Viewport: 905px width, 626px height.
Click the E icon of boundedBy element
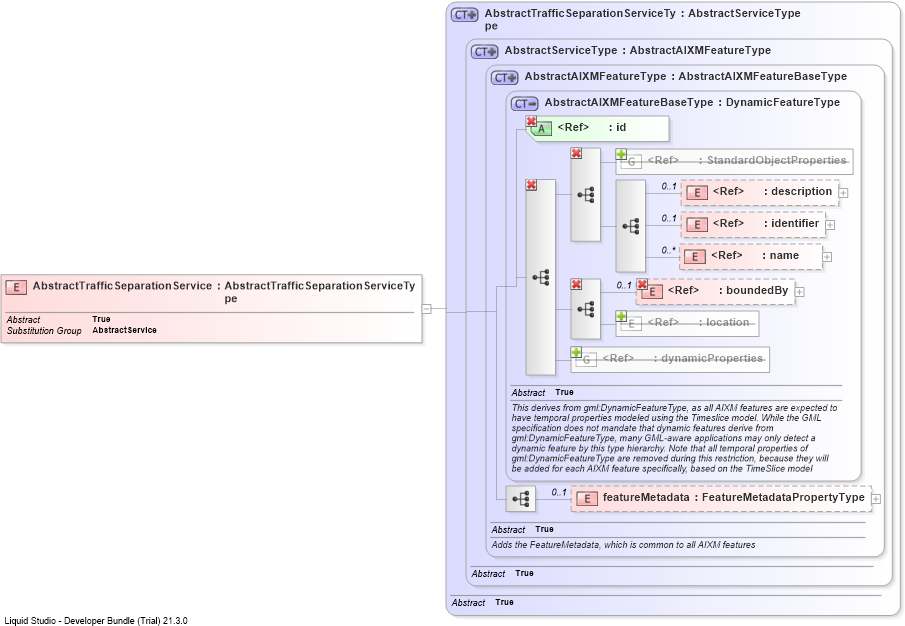pyautogui.click(x=652, y=292)
